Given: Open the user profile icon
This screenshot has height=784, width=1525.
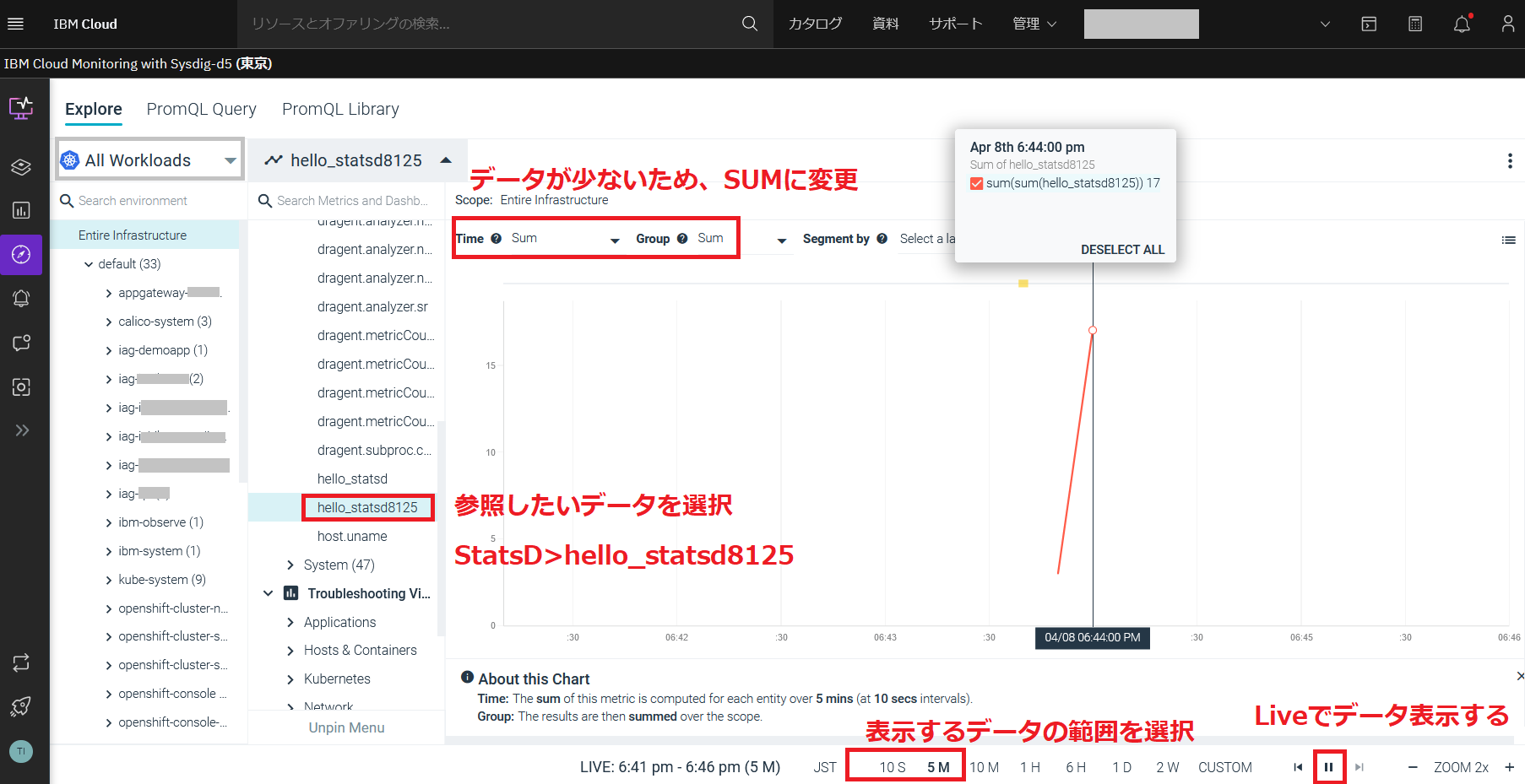Looking at the screenshot, I should (x=1507, y=24).
